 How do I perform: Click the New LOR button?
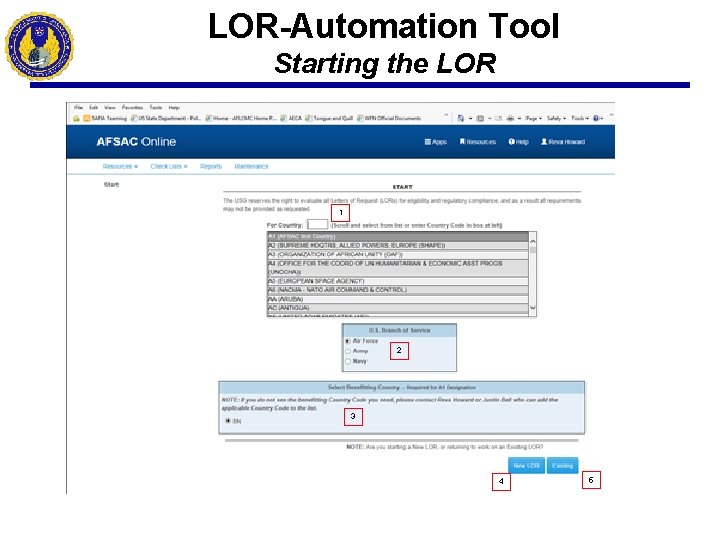pyautogui.click(x=526, y=466)
